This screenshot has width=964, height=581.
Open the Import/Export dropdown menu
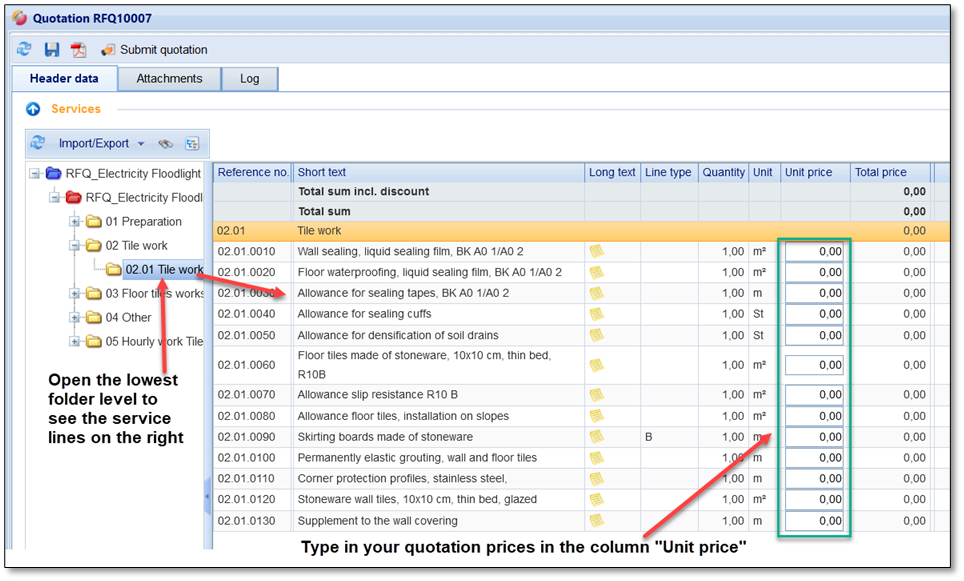[101, 143]
